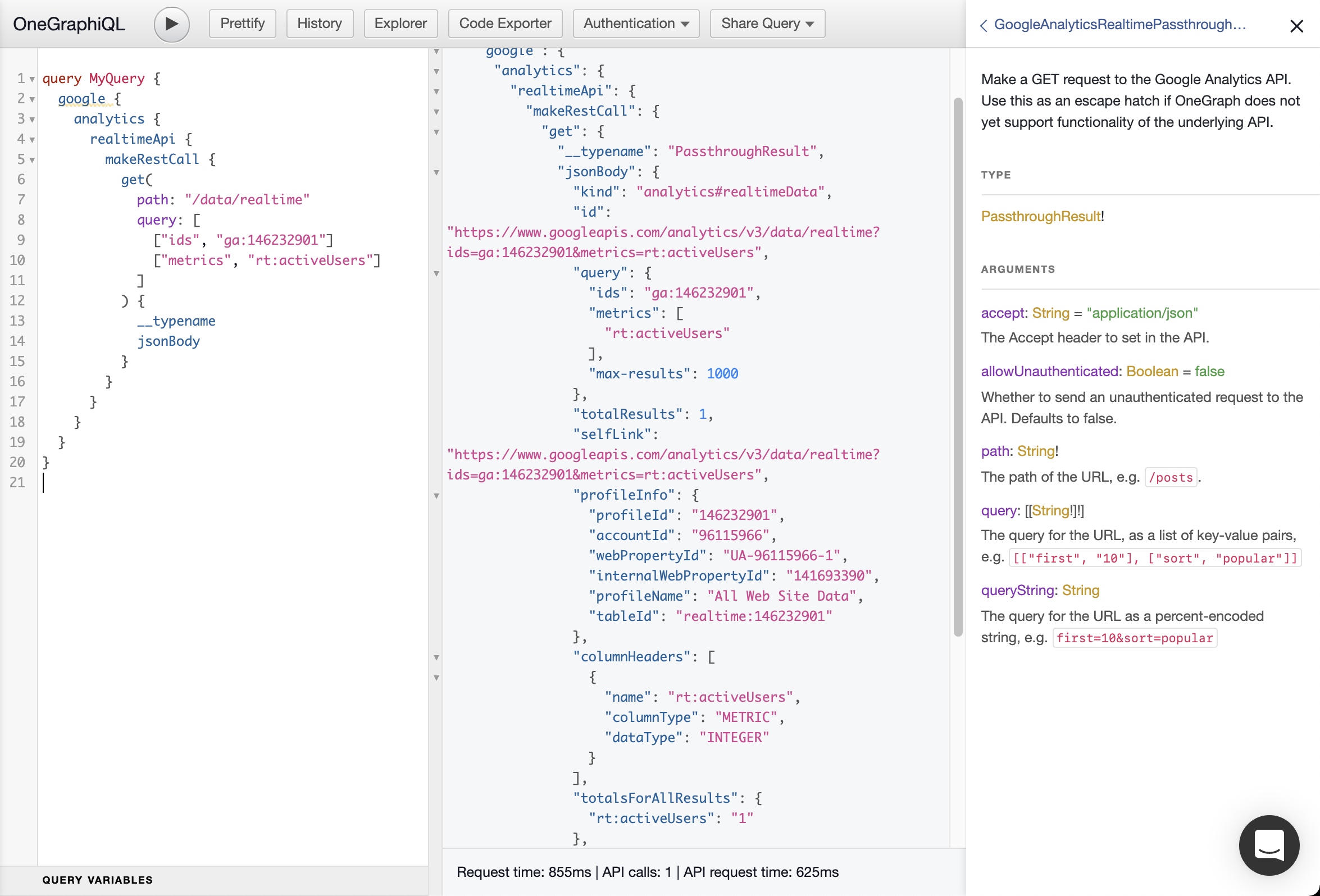Click "ga:146232901" string on editor line 9

[271, 240]
